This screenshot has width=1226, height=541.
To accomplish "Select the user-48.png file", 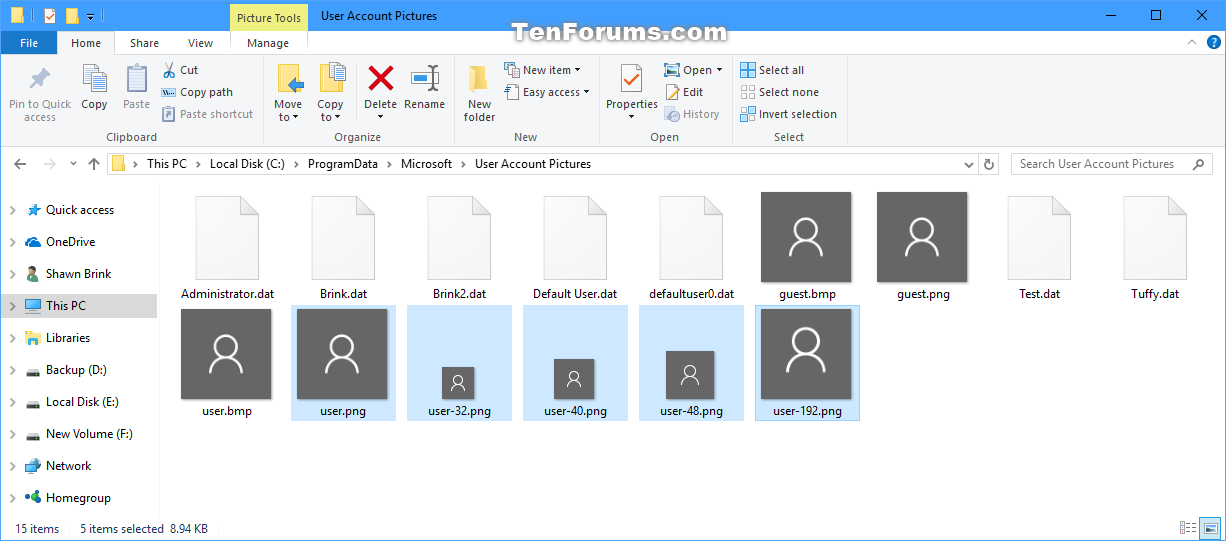I will (691, 363).
